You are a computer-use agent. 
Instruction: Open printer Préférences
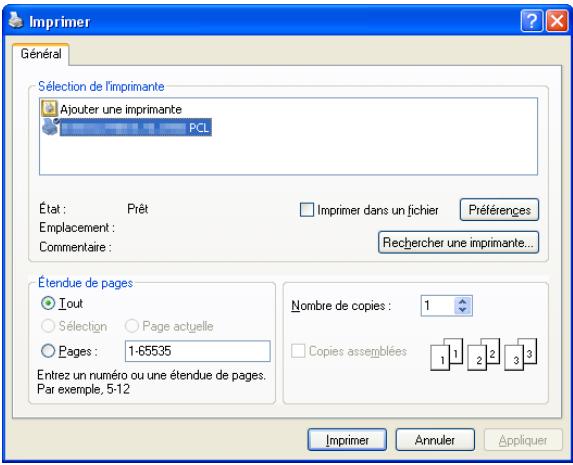[499, 210]
